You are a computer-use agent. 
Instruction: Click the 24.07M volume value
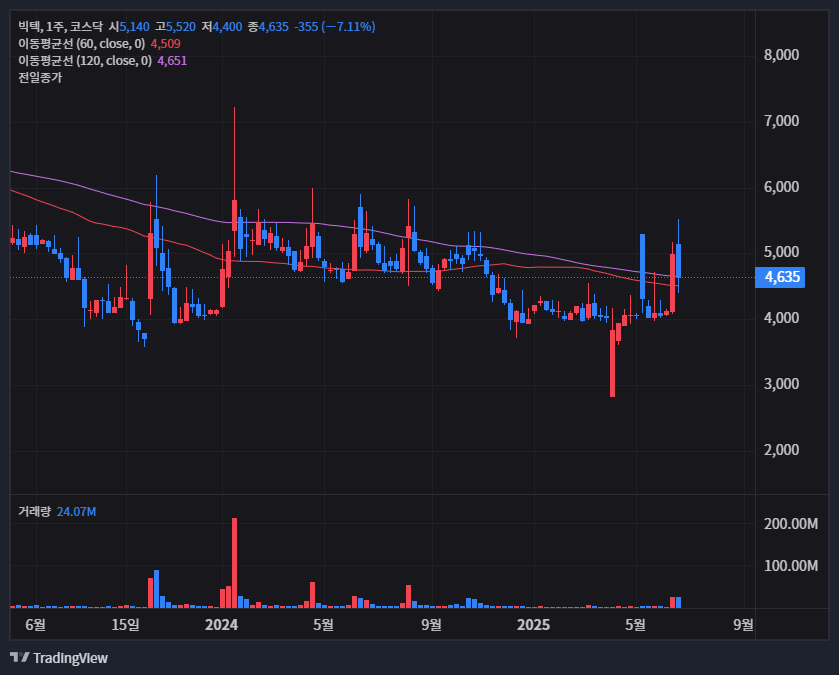[x=76, y=512]
